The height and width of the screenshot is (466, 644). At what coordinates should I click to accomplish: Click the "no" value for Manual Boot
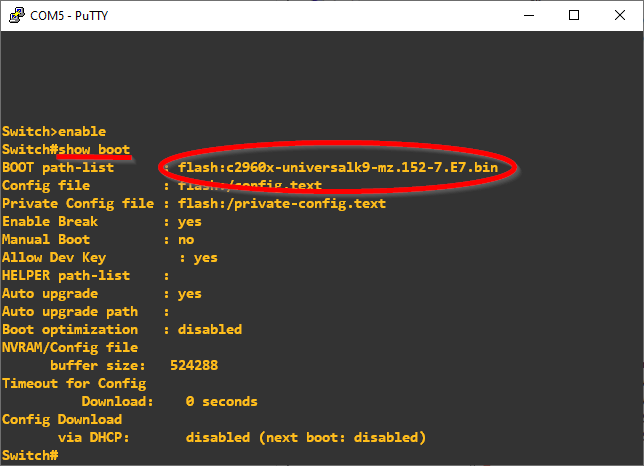click(186, 240)
